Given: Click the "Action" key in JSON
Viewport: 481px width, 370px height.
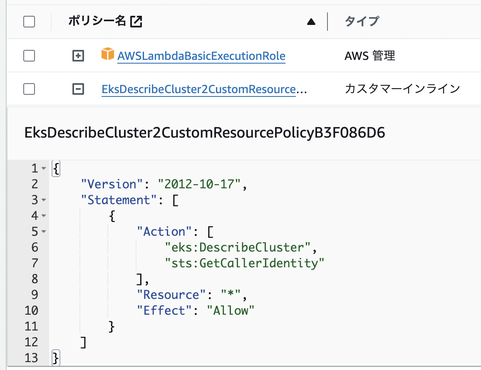Looking at the screenshot, I should click(x=165, y=231).
